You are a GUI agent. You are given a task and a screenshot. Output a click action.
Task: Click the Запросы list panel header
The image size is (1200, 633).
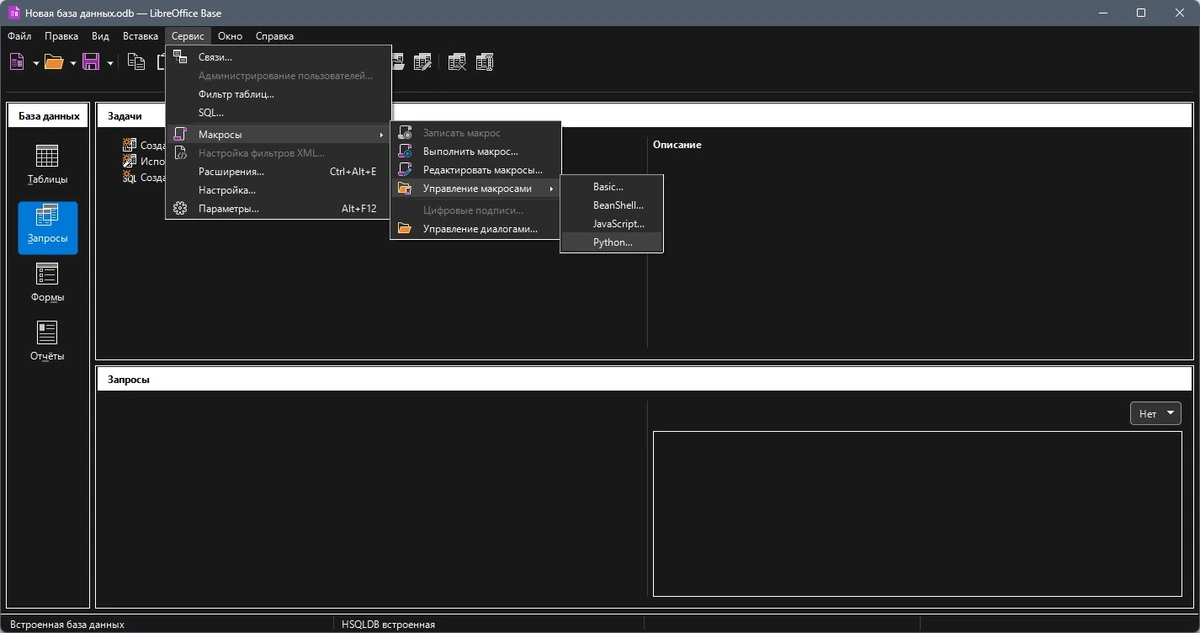tap(644, 379)
